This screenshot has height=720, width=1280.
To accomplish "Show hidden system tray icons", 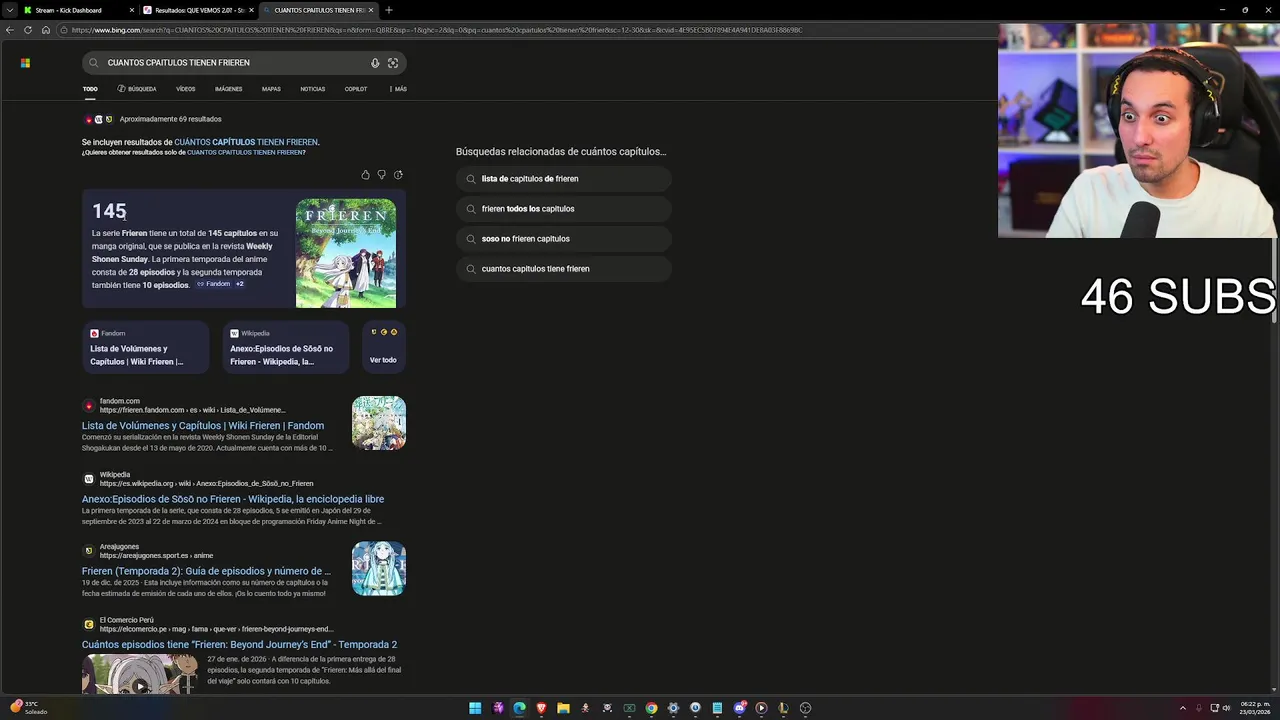I will click(1183, 708).
